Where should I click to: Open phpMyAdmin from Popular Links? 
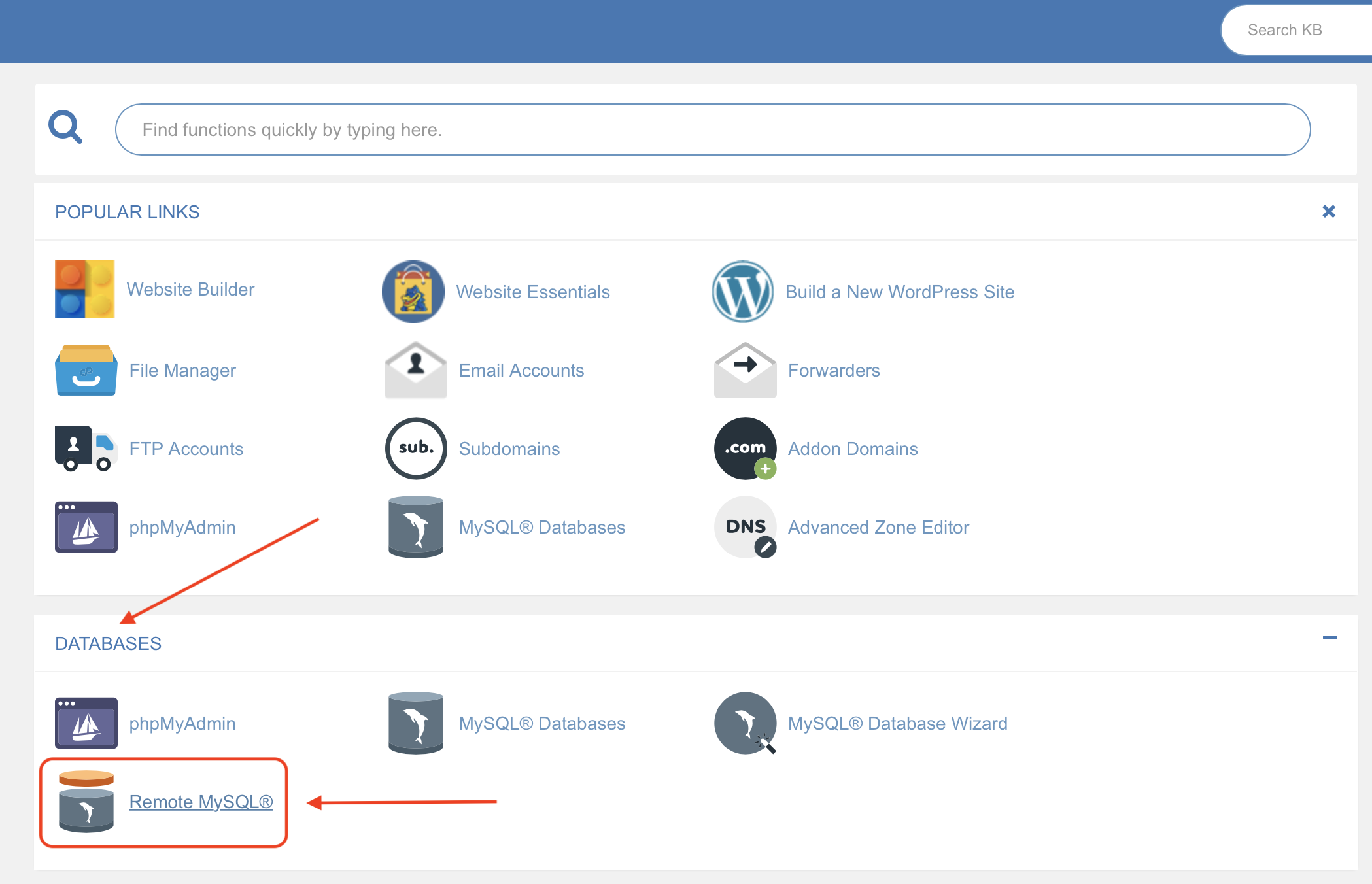tap(86, 527)
